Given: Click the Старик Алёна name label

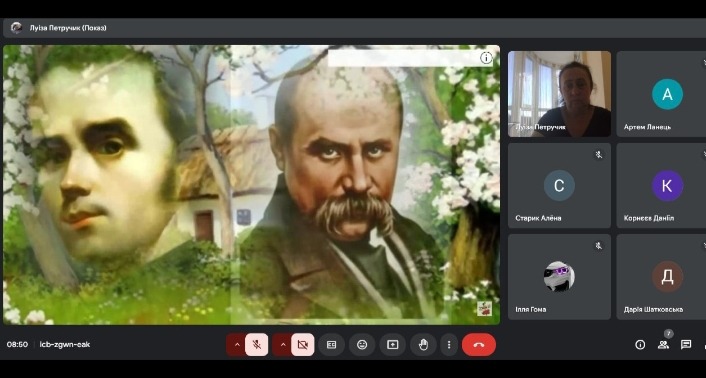Looking at the screenshot, I should pyautogui.click(x=538, y=218).
